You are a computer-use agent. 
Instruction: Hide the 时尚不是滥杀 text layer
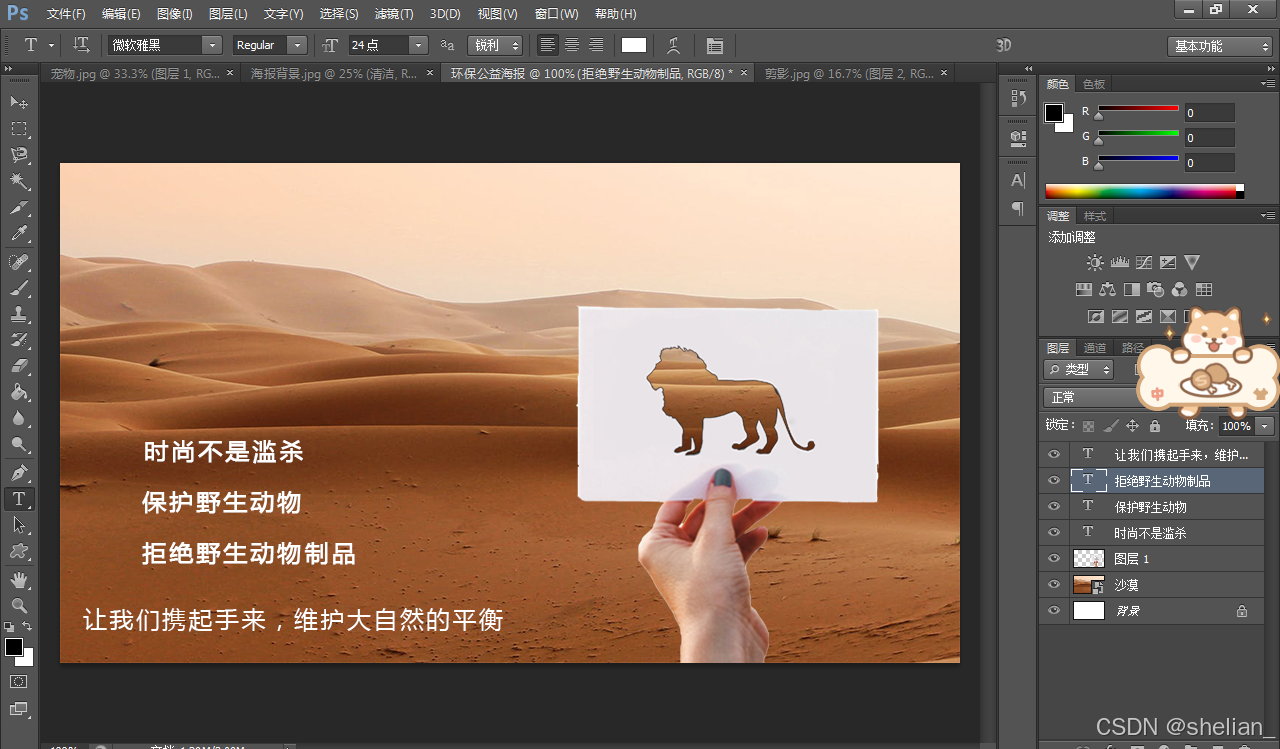pos(1053,532)
